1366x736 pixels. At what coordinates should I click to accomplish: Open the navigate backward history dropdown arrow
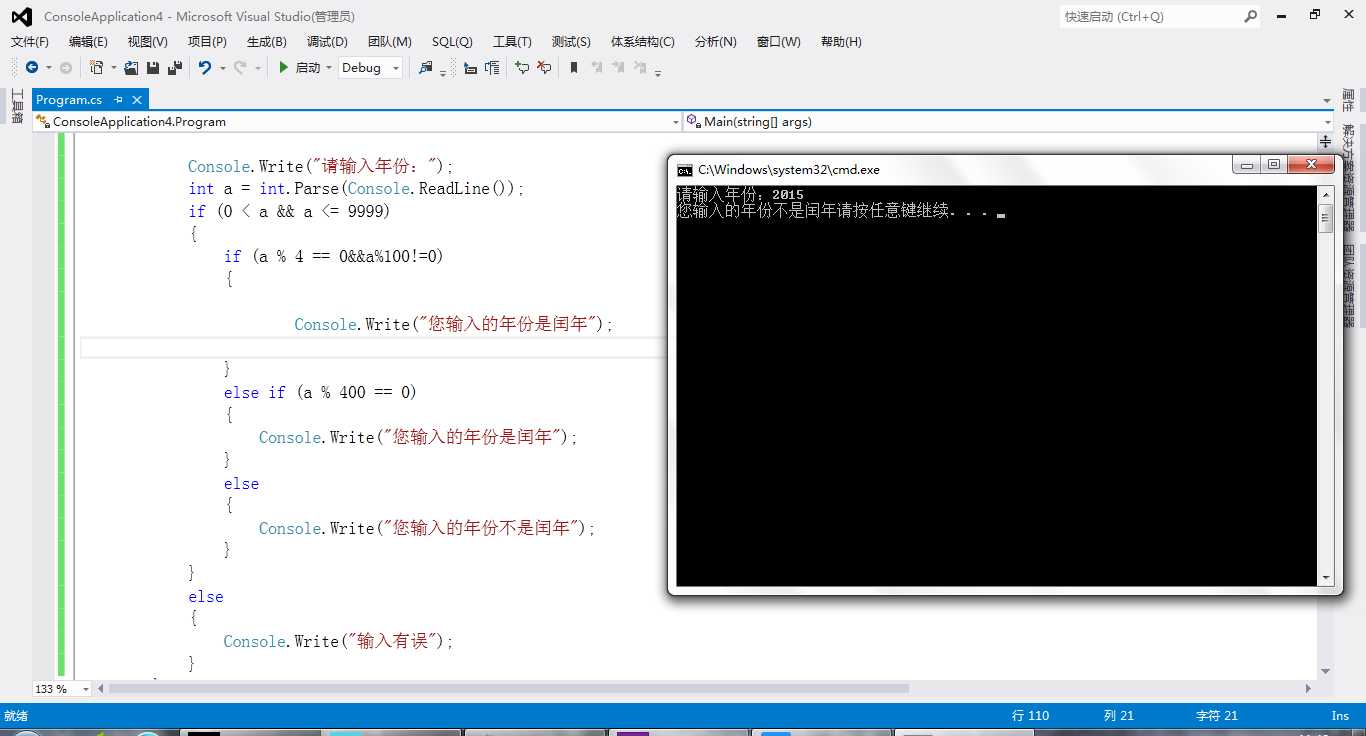click(48, 68)
